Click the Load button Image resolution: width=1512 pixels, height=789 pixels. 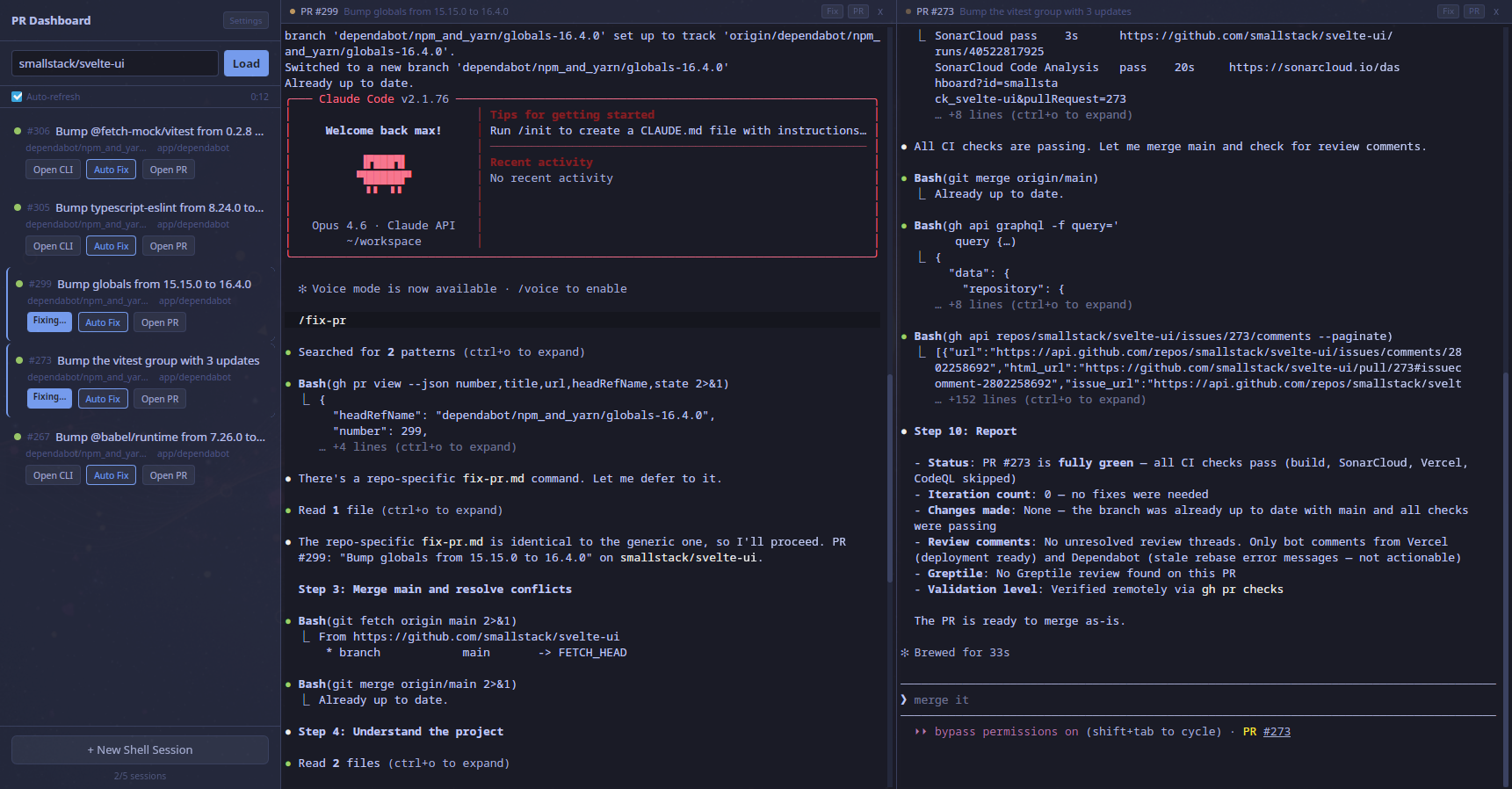coord(246,63)
